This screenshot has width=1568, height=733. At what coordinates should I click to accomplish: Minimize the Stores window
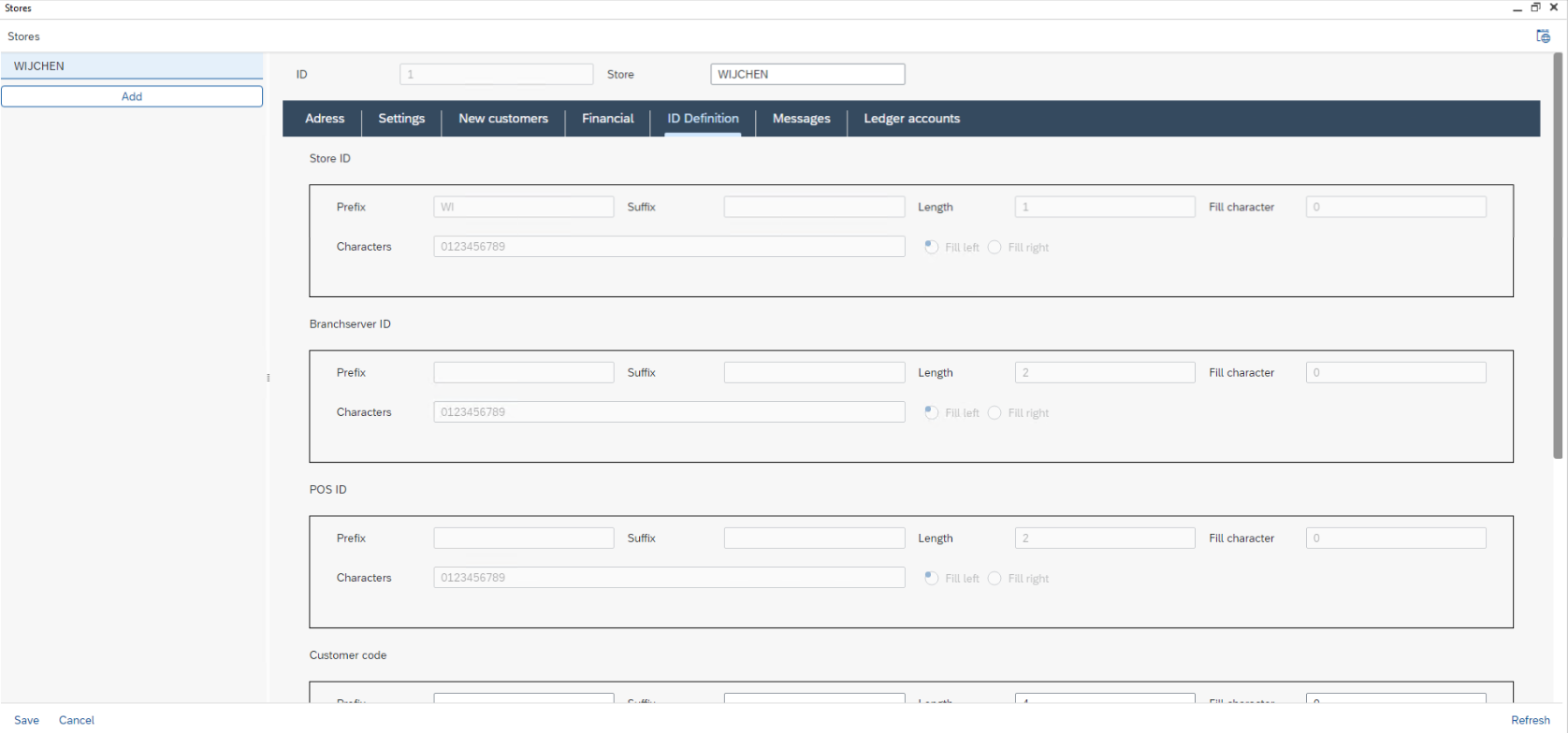point(1517,7)
